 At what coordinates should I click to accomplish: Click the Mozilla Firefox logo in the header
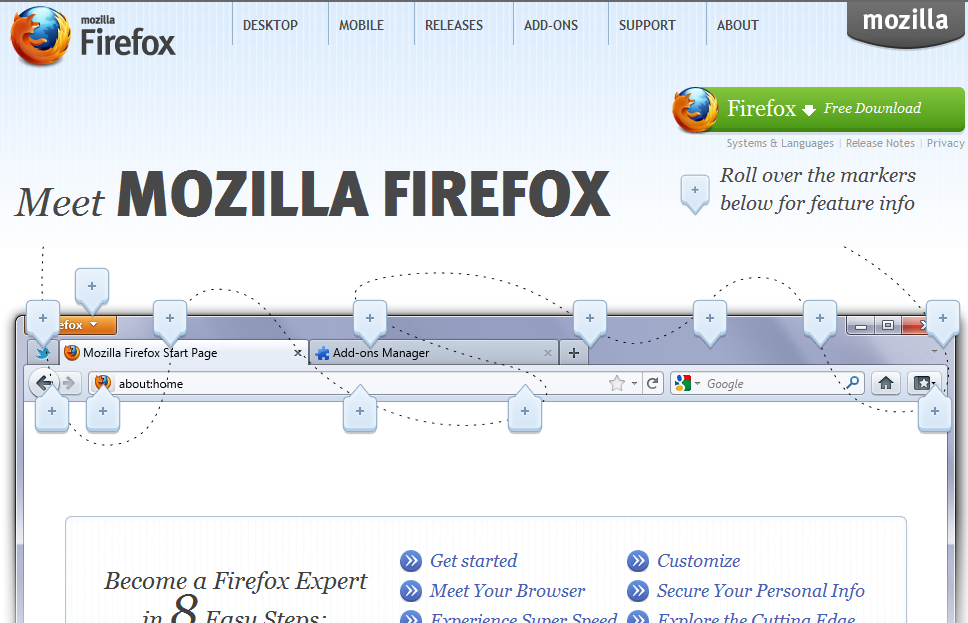coord(93,36)
